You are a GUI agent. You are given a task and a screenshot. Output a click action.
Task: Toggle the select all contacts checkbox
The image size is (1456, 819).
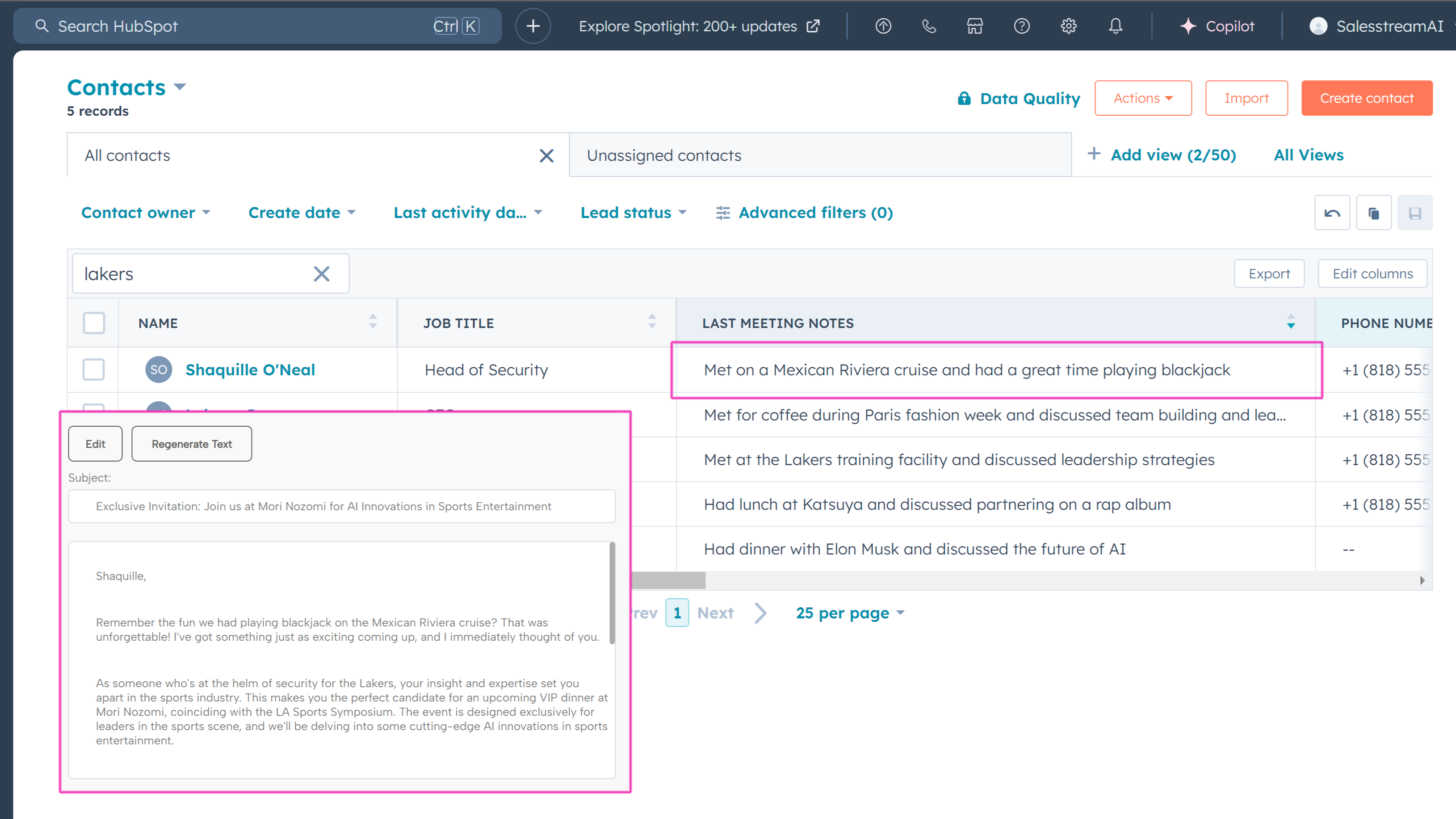(94, 323)
